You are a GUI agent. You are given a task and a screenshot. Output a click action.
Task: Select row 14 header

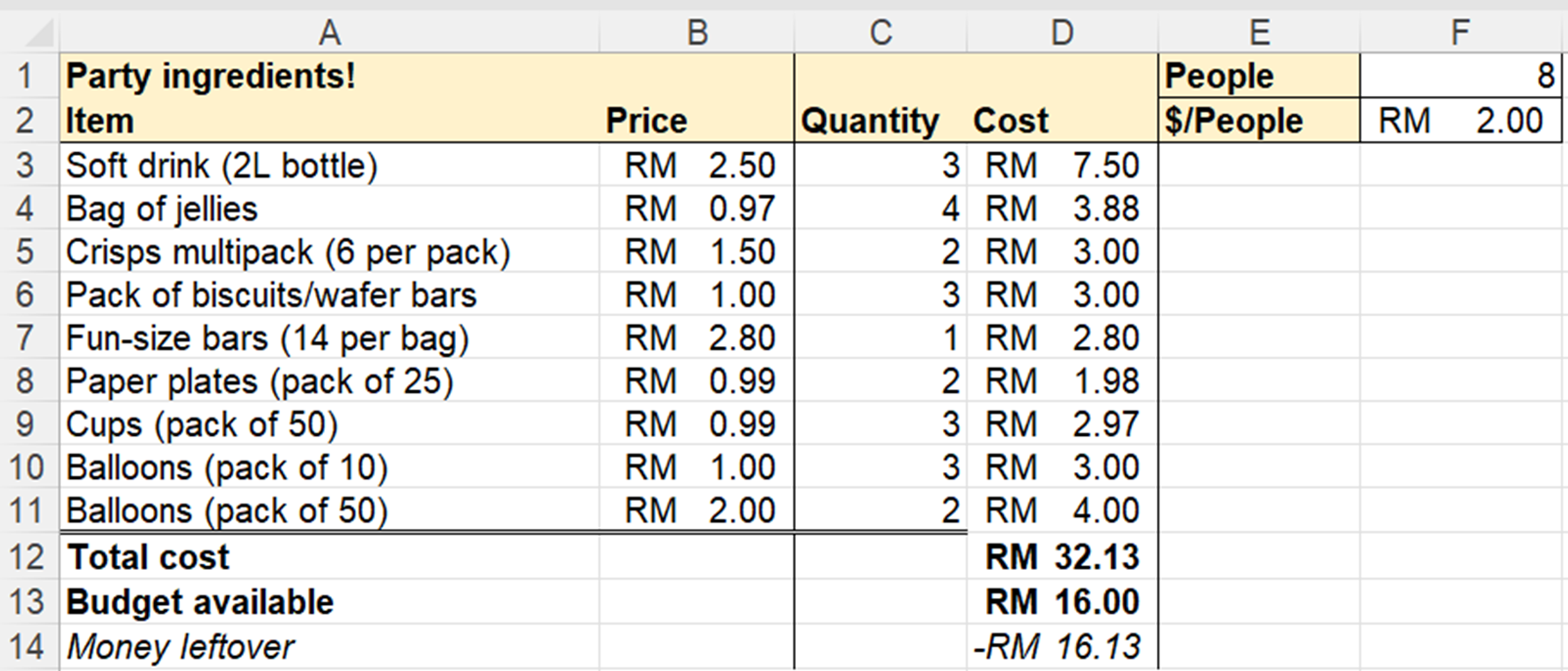(29, 647)
